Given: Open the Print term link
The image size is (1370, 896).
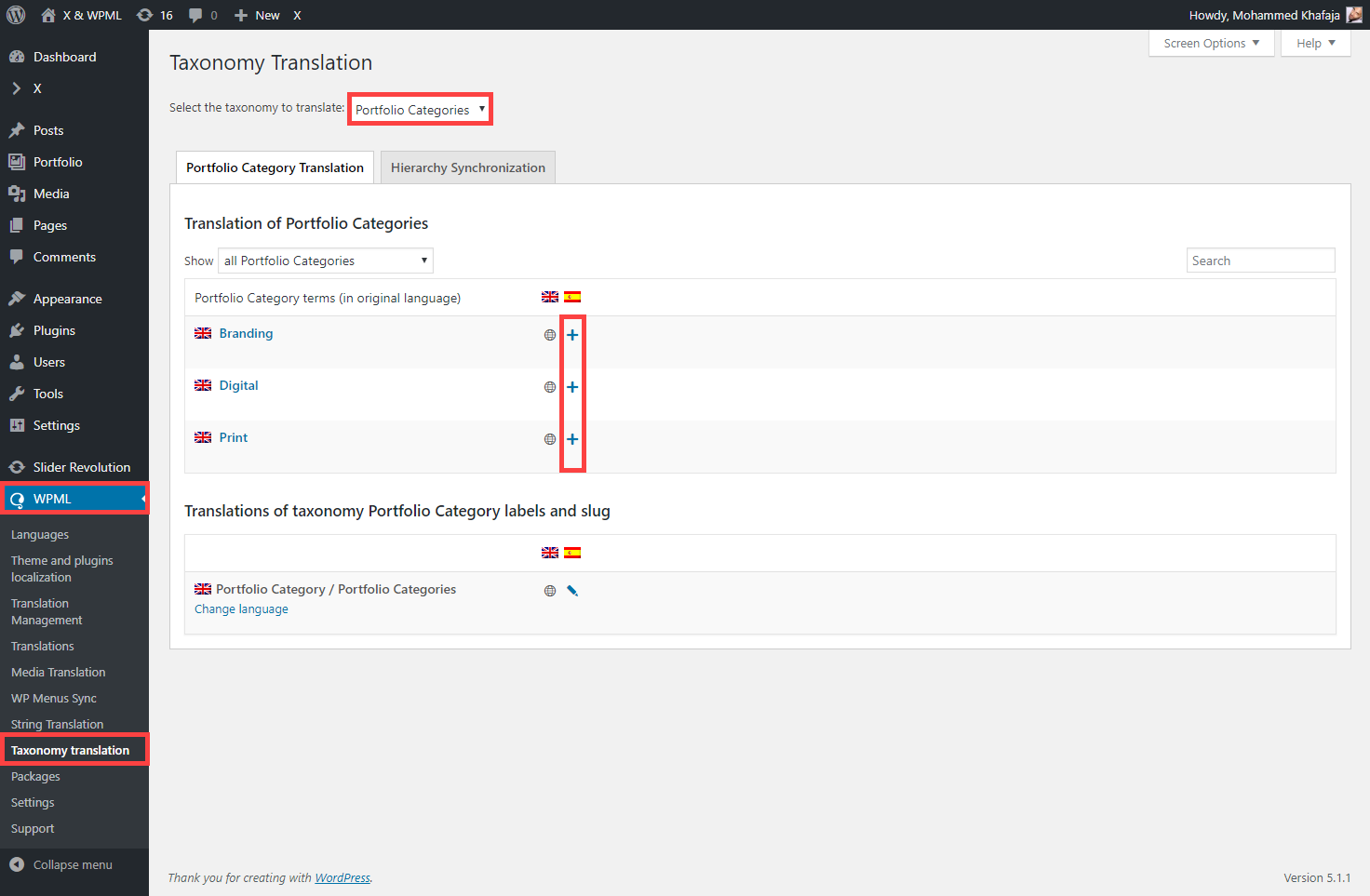Looking at the screenshot, I should click(x=234, y=437).
